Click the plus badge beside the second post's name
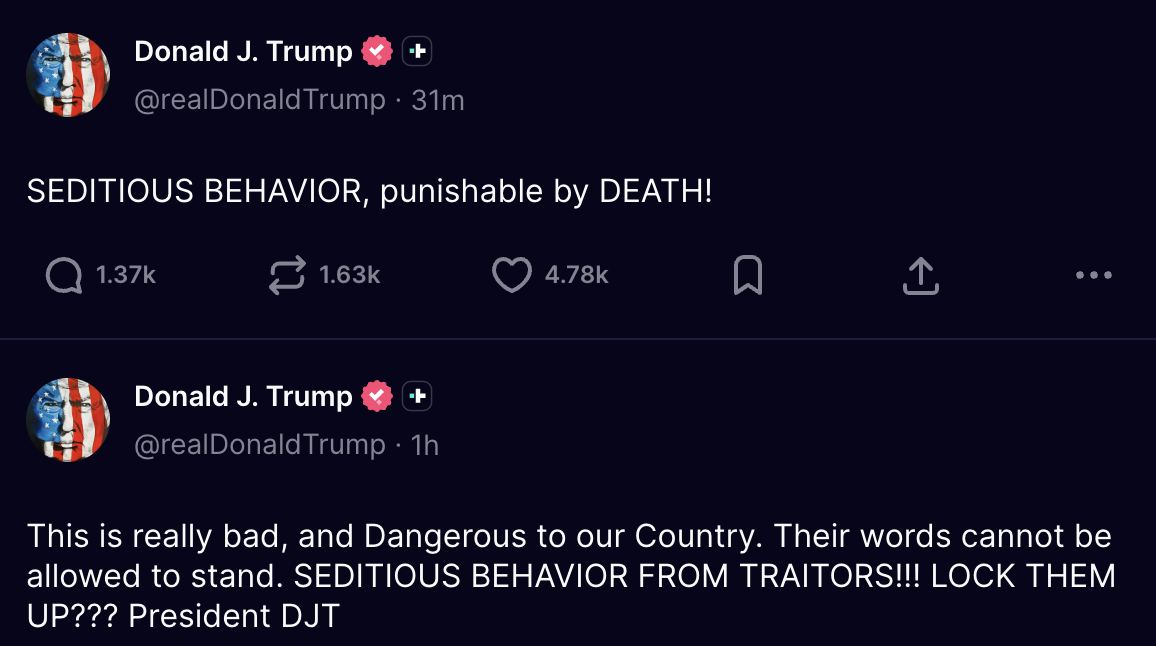Viewport: 1156px width, 646px height. tap(417, 397)
